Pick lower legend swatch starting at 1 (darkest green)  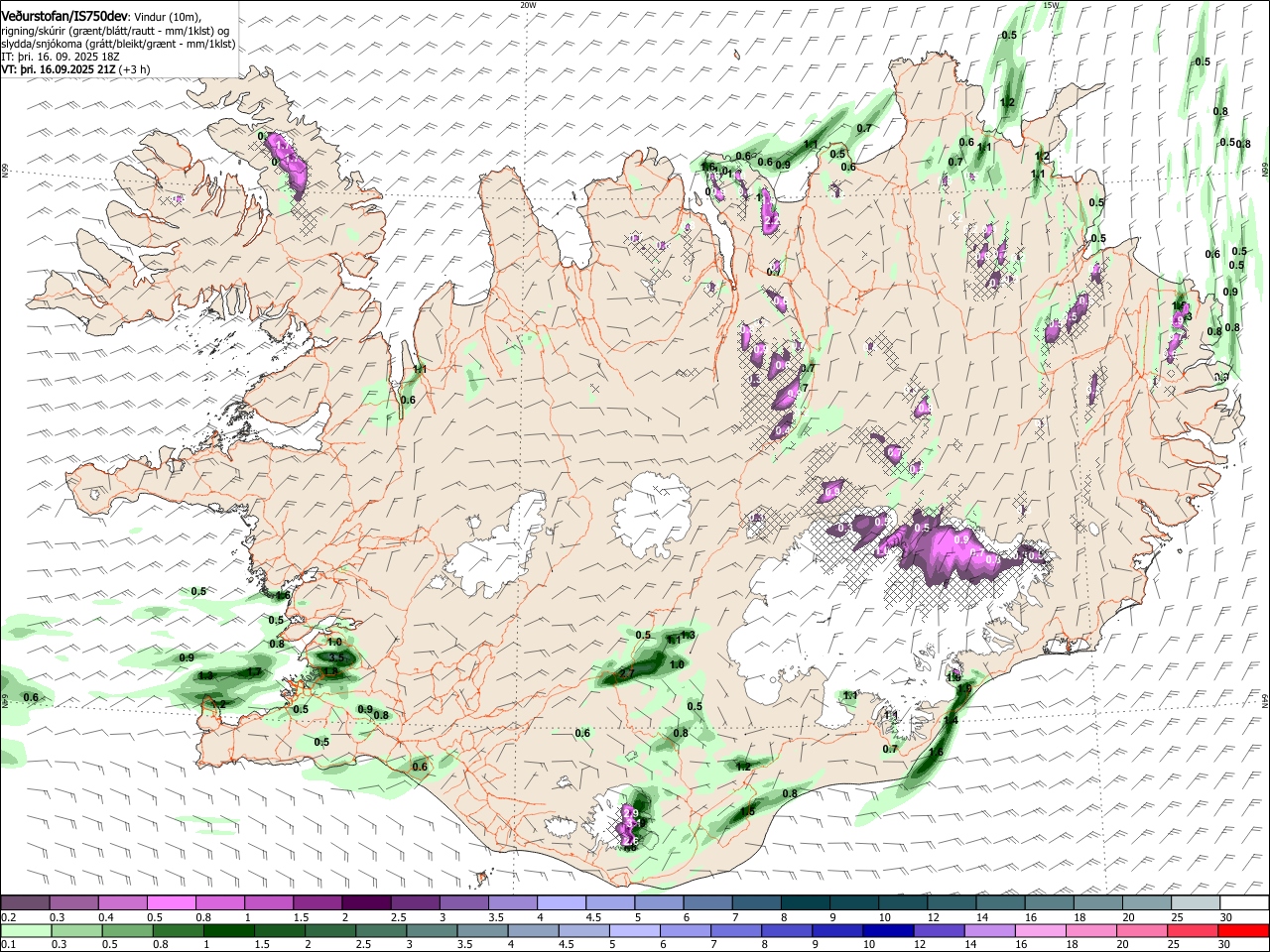tap(229, 930)
